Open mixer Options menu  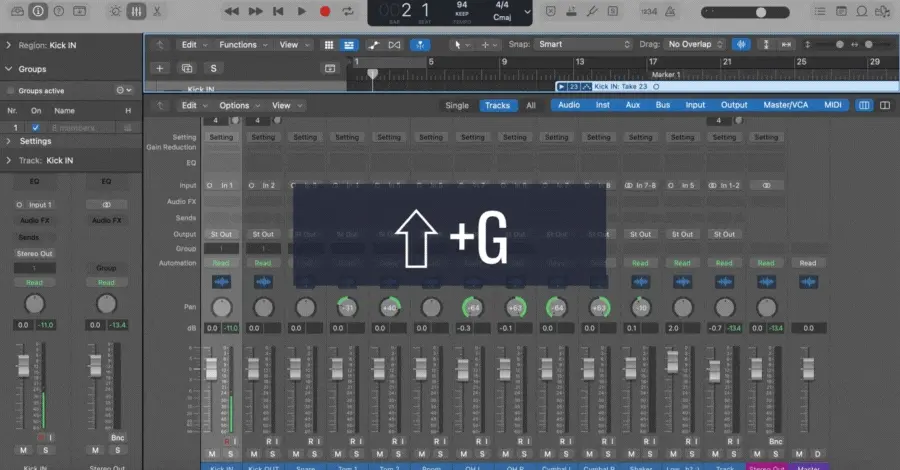point(239,106)
